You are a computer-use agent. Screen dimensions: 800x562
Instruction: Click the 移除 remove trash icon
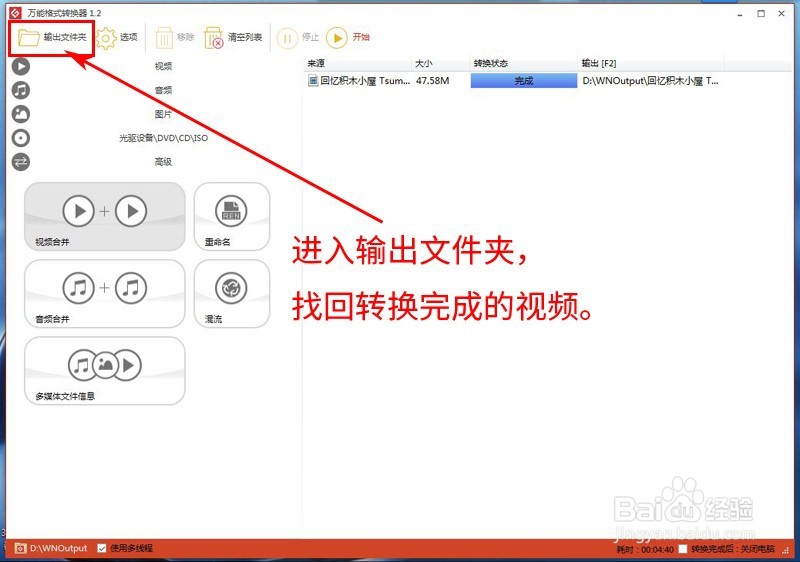164,38
